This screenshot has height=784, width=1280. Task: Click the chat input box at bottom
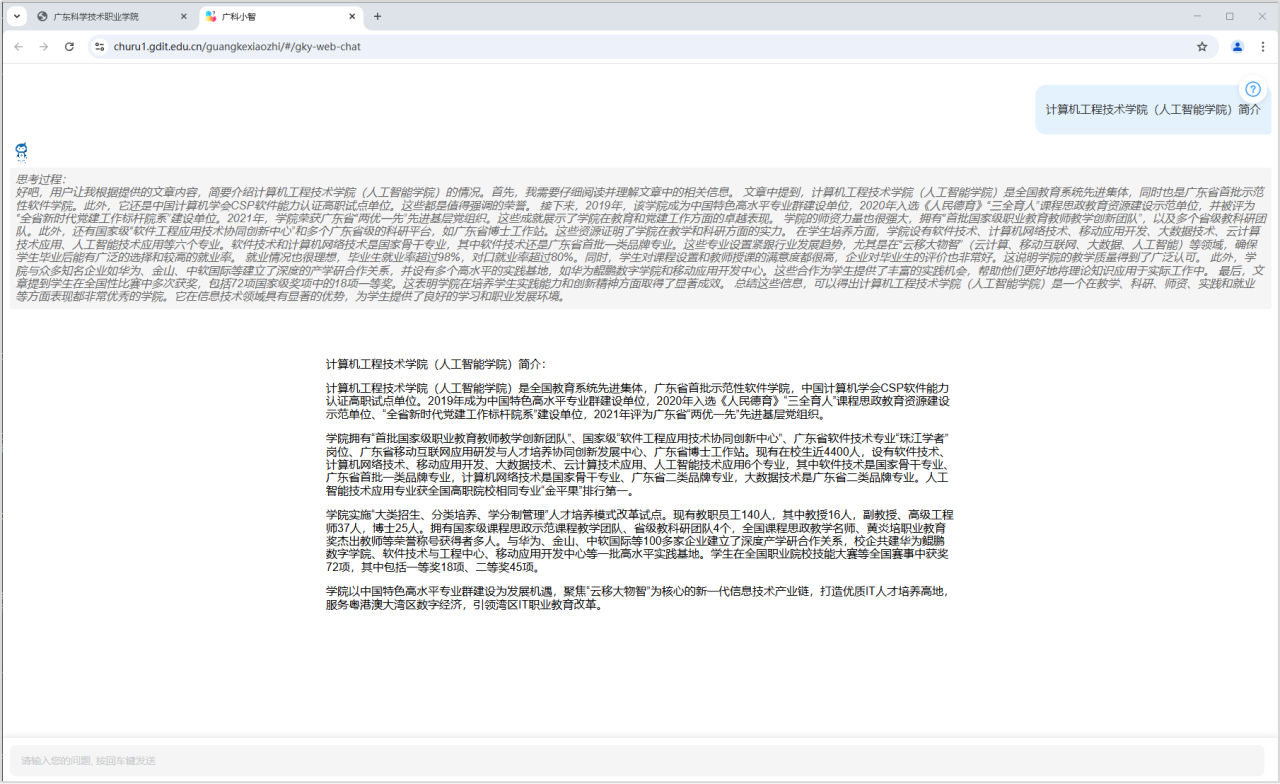point(636,760)
